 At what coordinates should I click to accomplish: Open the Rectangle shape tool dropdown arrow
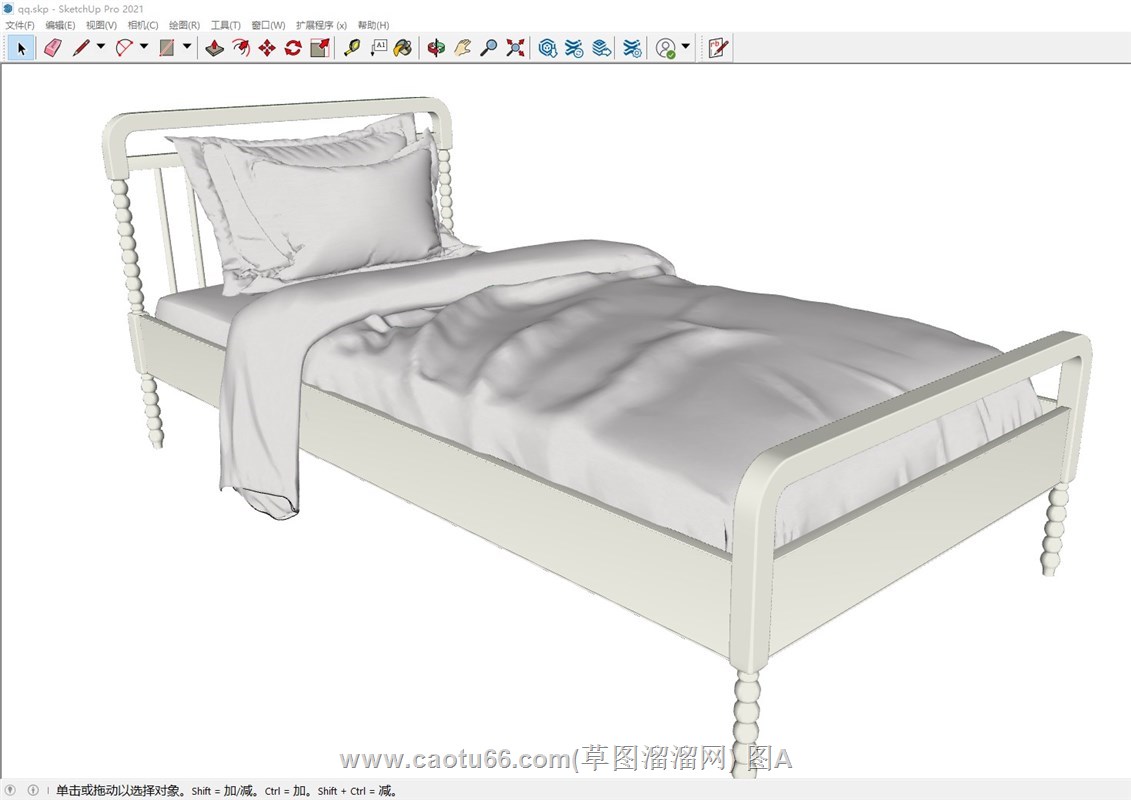(x=187, y=46)
